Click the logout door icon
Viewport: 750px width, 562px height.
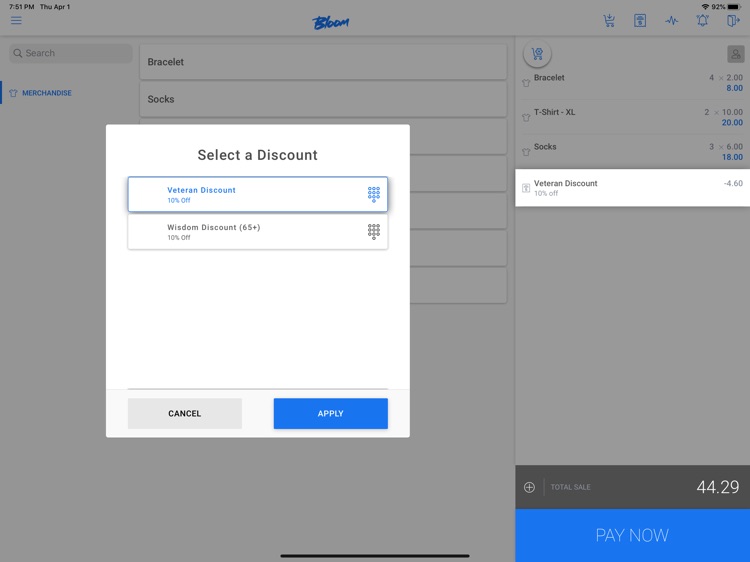click(x=733, y=21)
